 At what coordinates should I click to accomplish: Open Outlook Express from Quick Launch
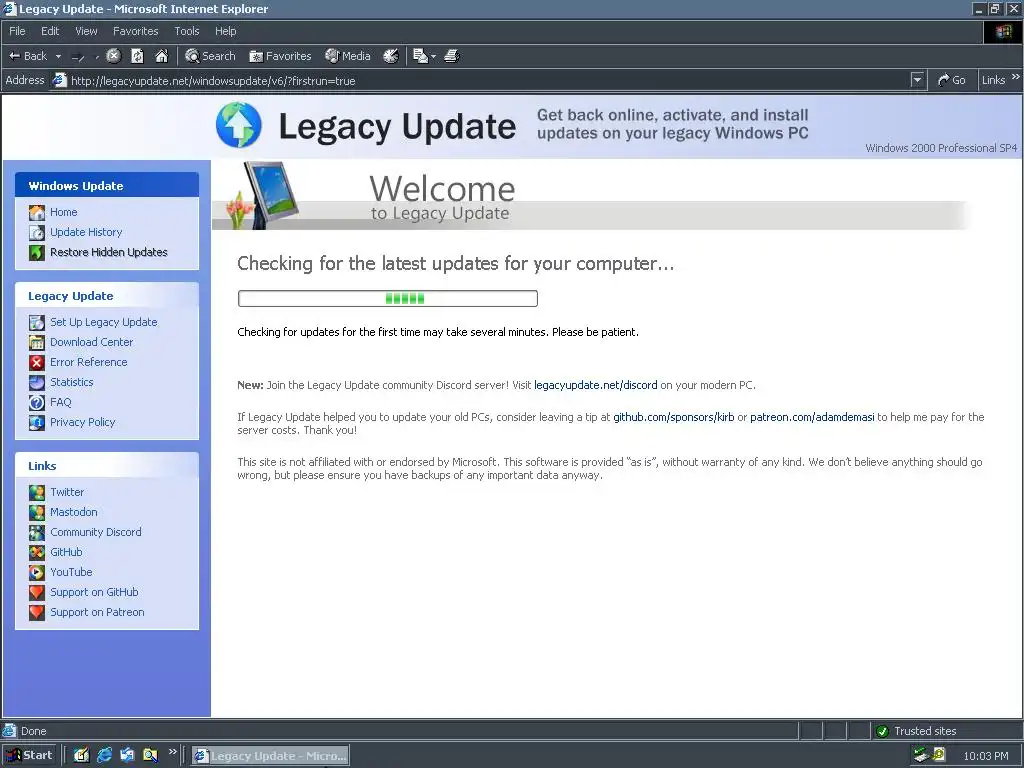pyautogui.click(x=127, y=755)
